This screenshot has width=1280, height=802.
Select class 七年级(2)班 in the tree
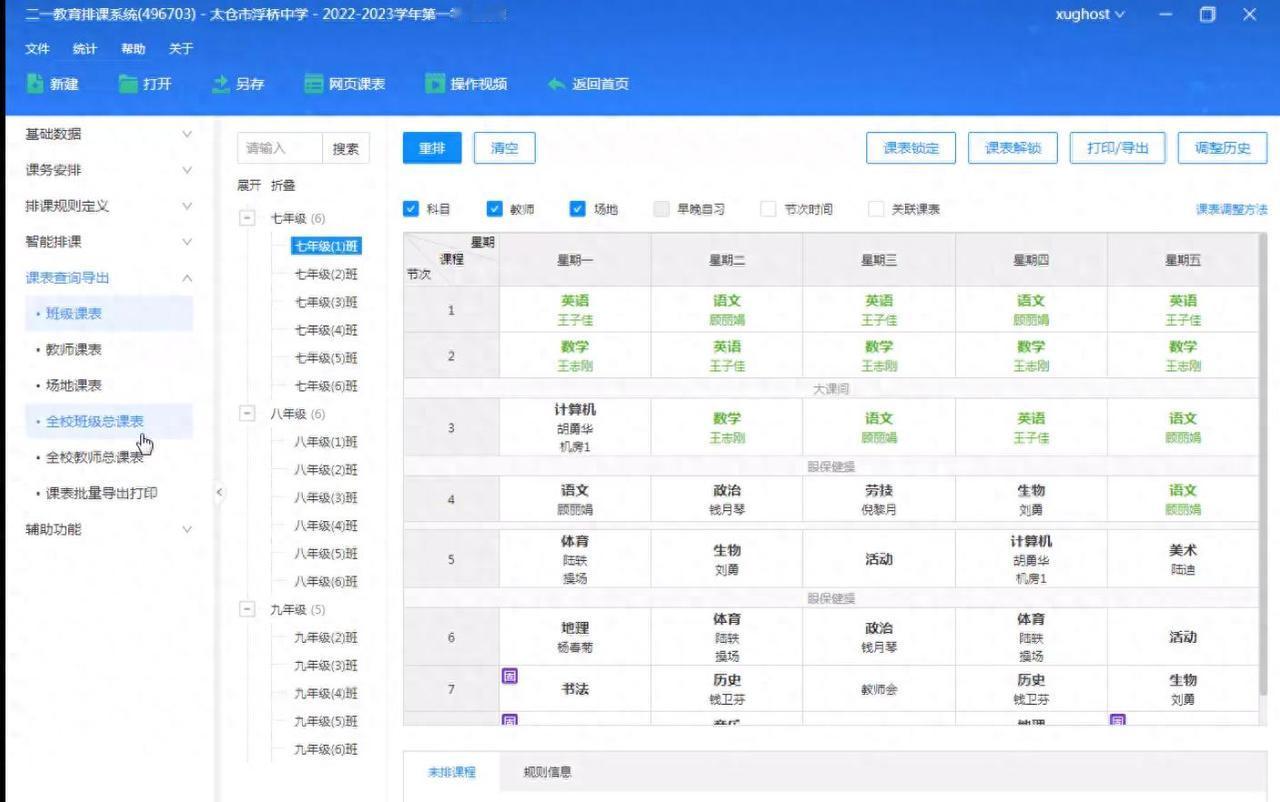326,274
